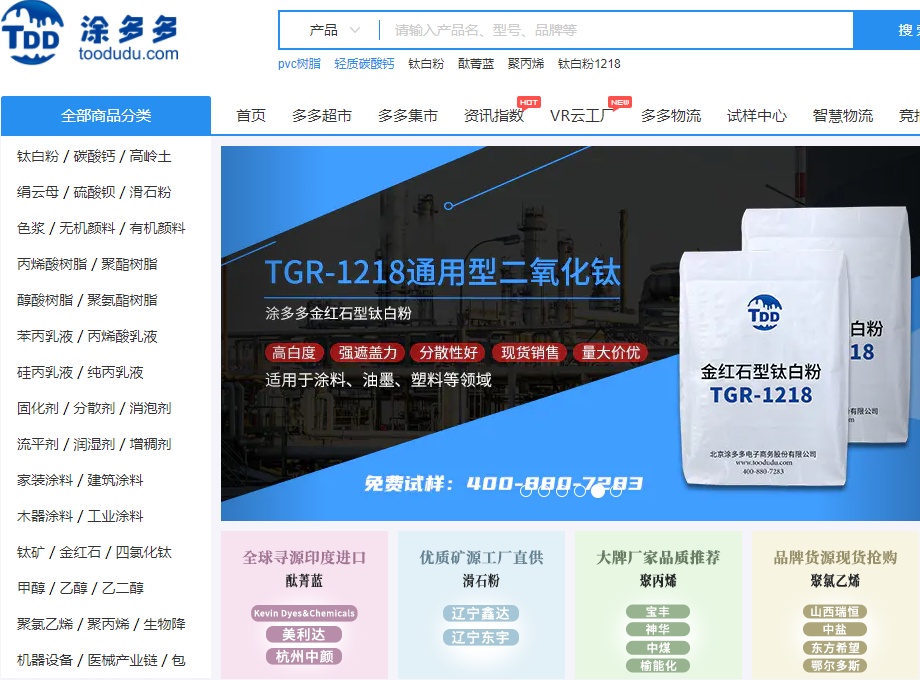Click the Kevin Dyes&Chemicals brand tag
The image size is (920, 680).
(305, 613)
